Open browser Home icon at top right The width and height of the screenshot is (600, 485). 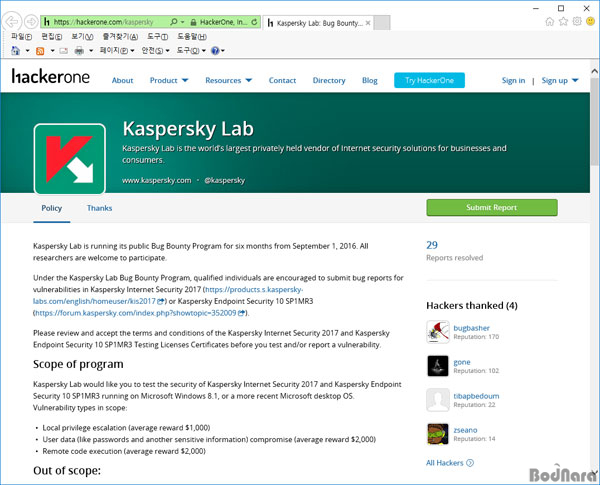tap(549, 21)
